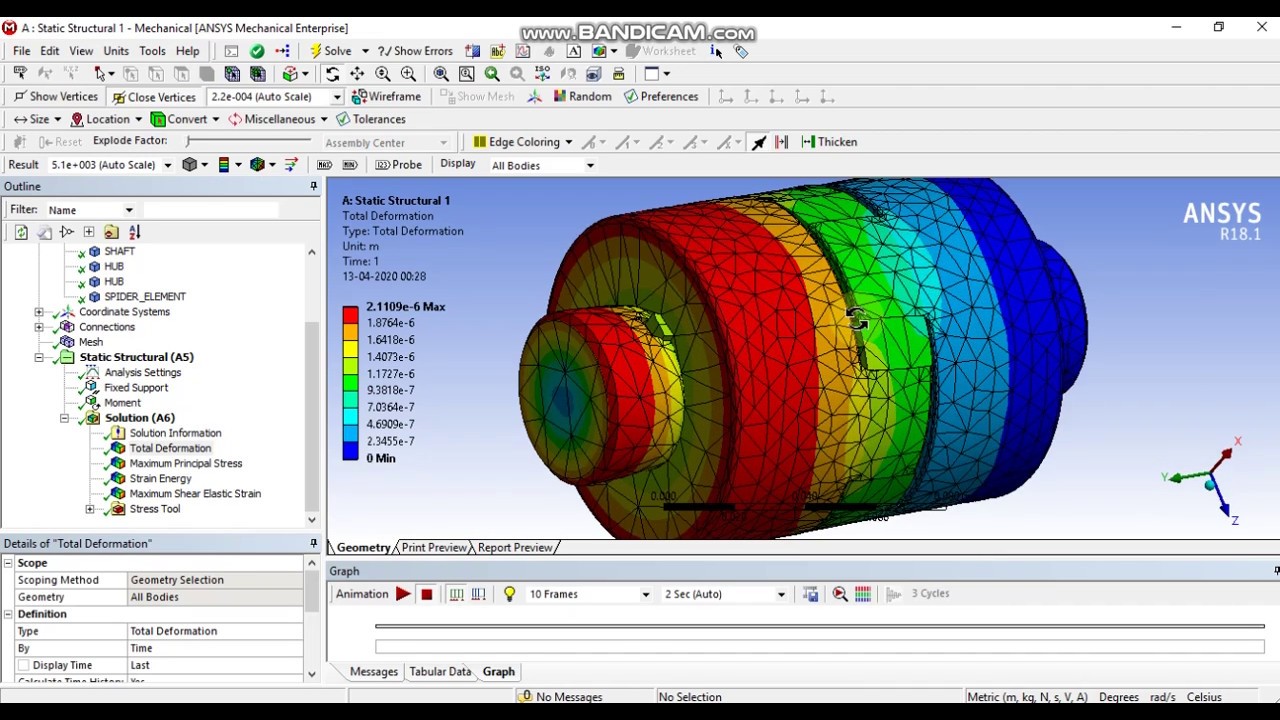1280x720 pixels.
Task: Open the Edge Coloring dropdown
Action: coord(568,142)
